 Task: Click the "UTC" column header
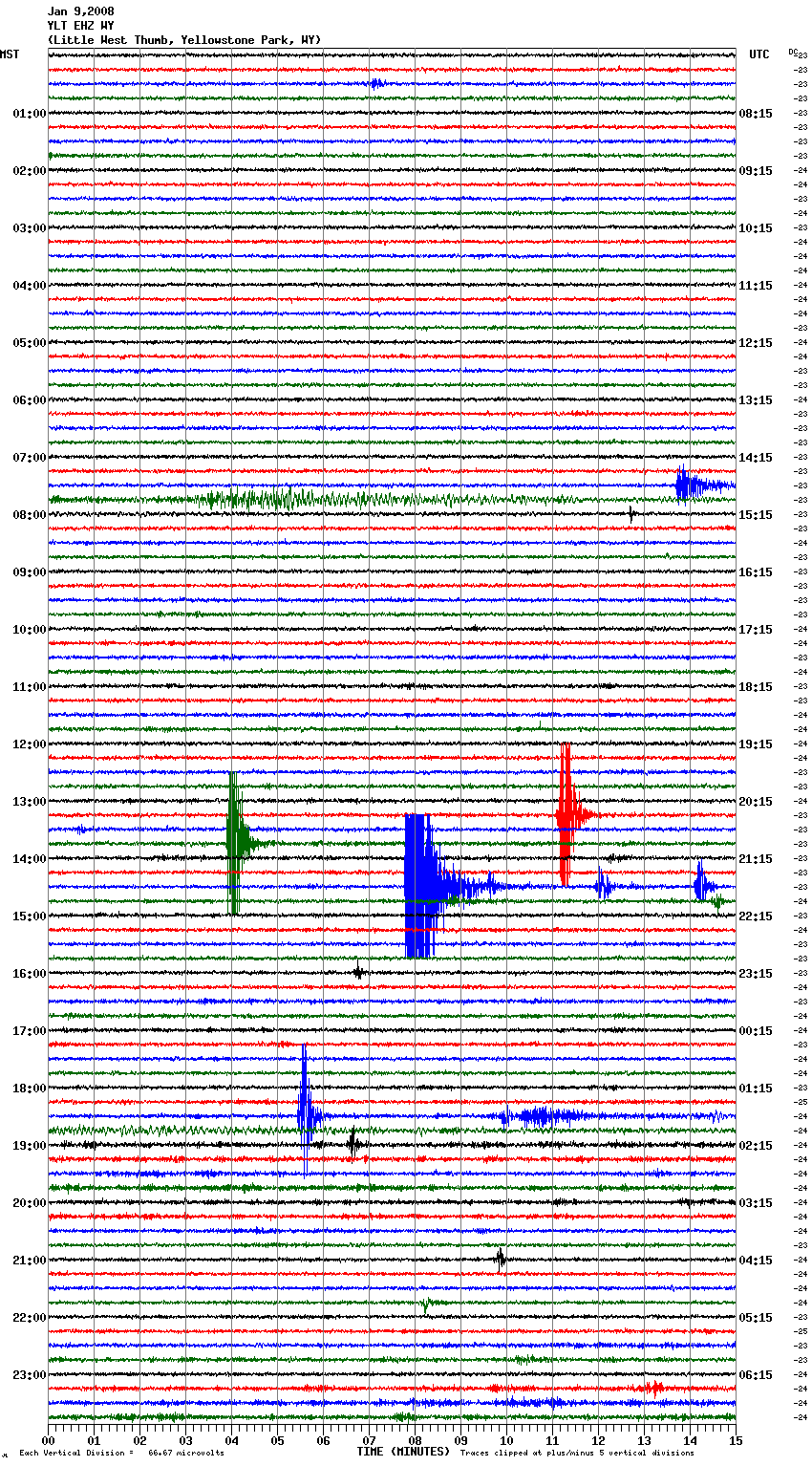[x=759, y=54]
